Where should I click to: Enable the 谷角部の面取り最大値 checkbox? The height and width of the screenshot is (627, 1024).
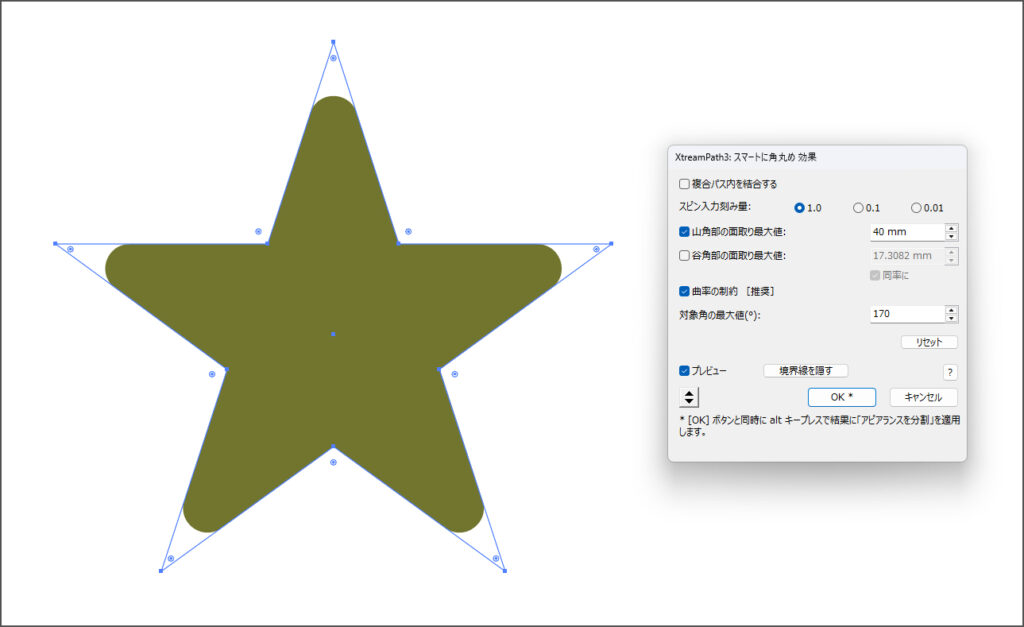click(684, 256)
